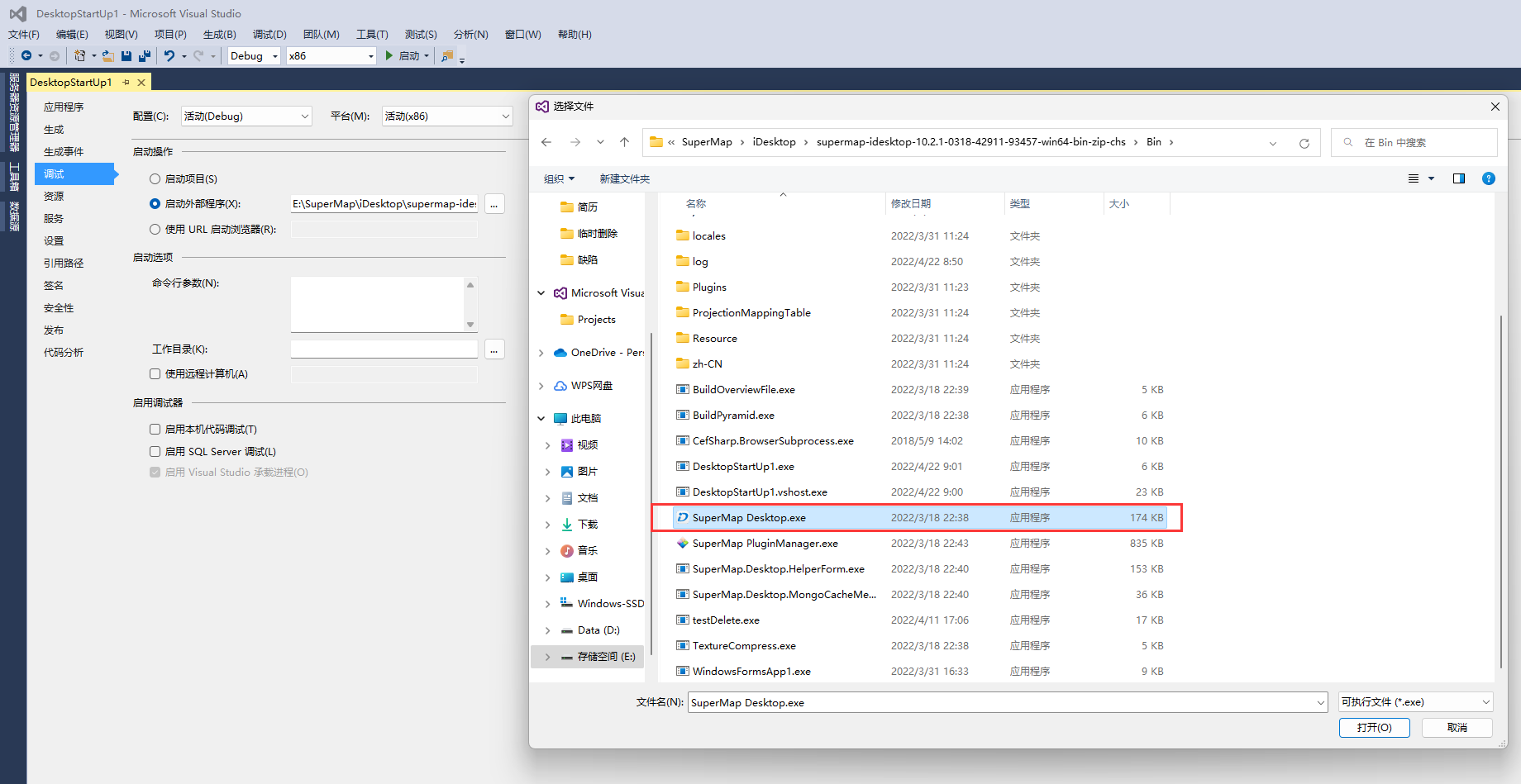Click the New Project toolbar icon
This screenshot has width=1521, height=784.
(79, 56)
